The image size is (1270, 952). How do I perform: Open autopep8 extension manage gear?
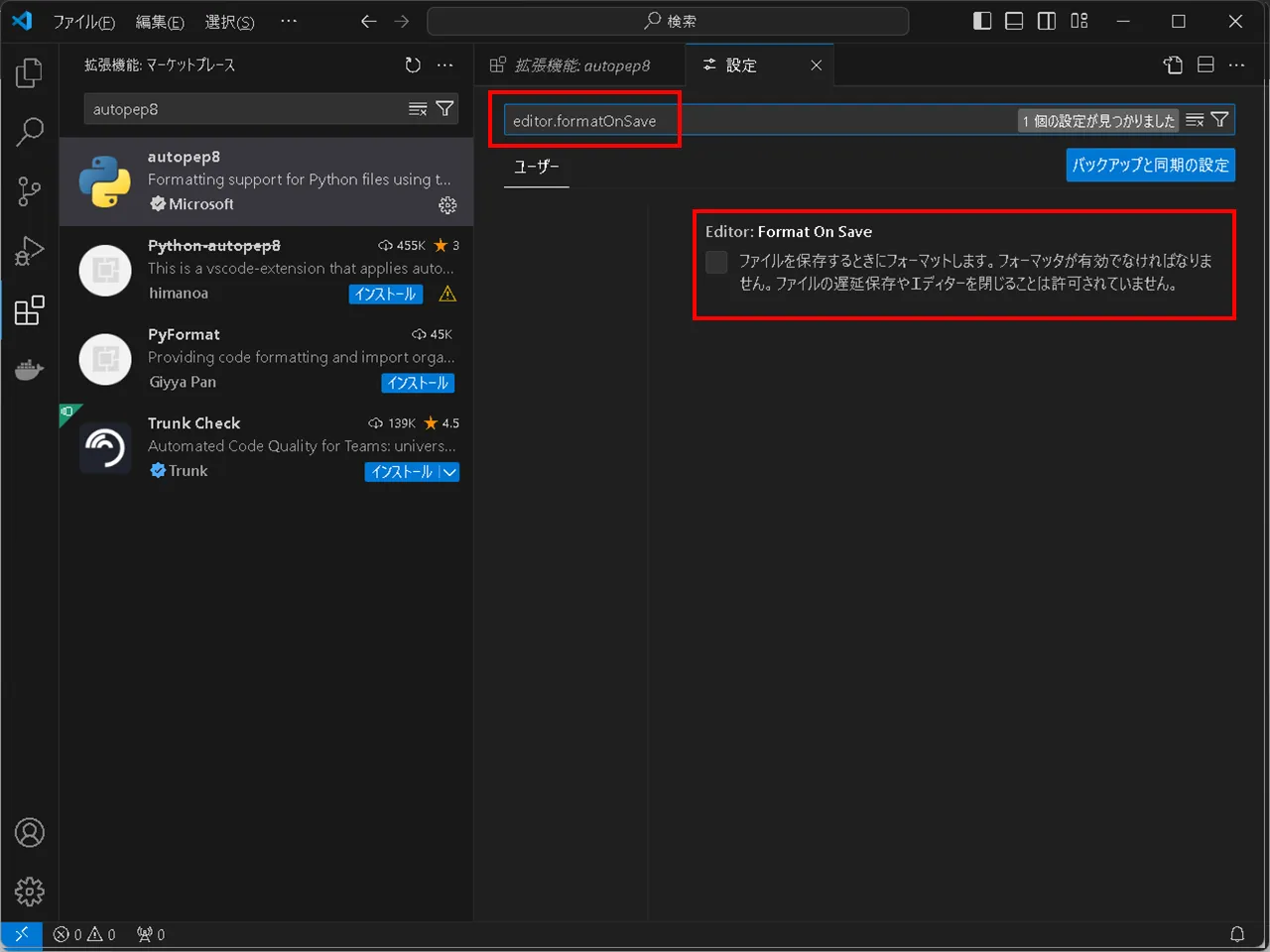tap(447, 205)
